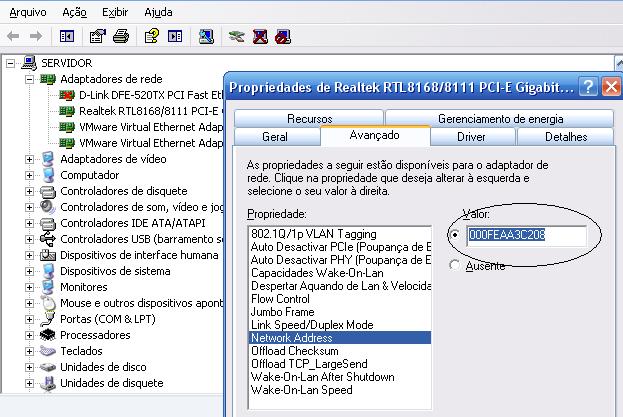Image resolution: width=623 pixels, height=417 pixels.
Task: Open the Properties toolbar icon
Action: pos(98,37)
